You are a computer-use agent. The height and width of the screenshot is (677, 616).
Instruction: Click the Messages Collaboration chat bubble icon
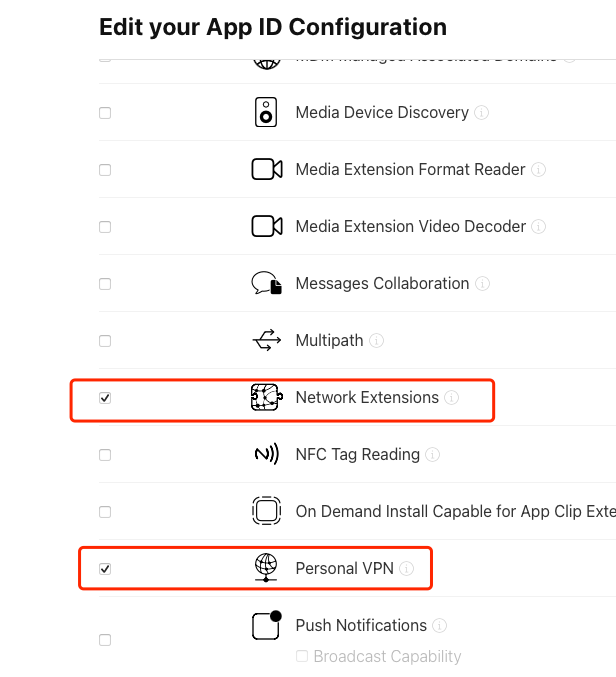(267, 283)
